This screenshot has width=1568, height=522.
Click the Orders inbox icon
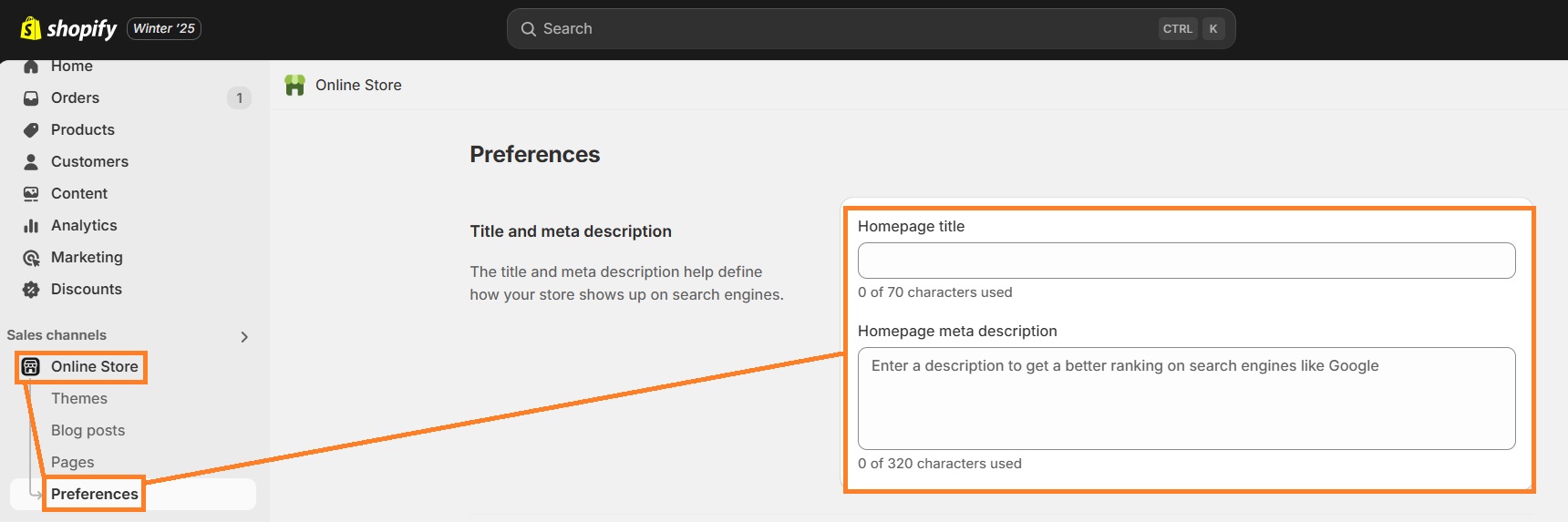pyautogui.click(x=31, y=97)
